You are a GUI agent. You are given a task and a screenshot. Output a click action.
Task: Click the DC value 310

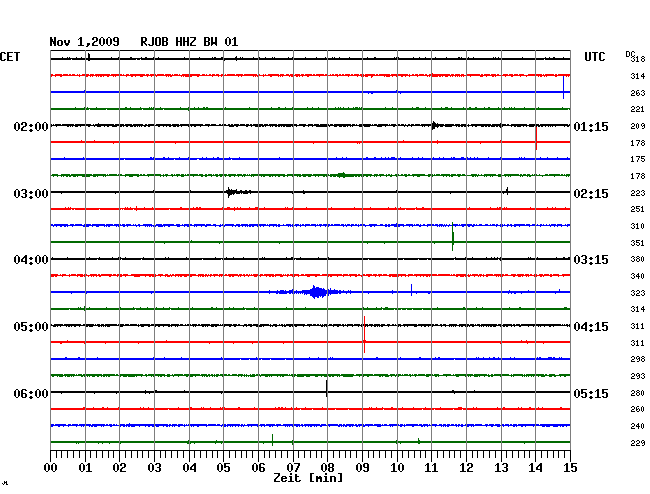(x=638, y=226)
